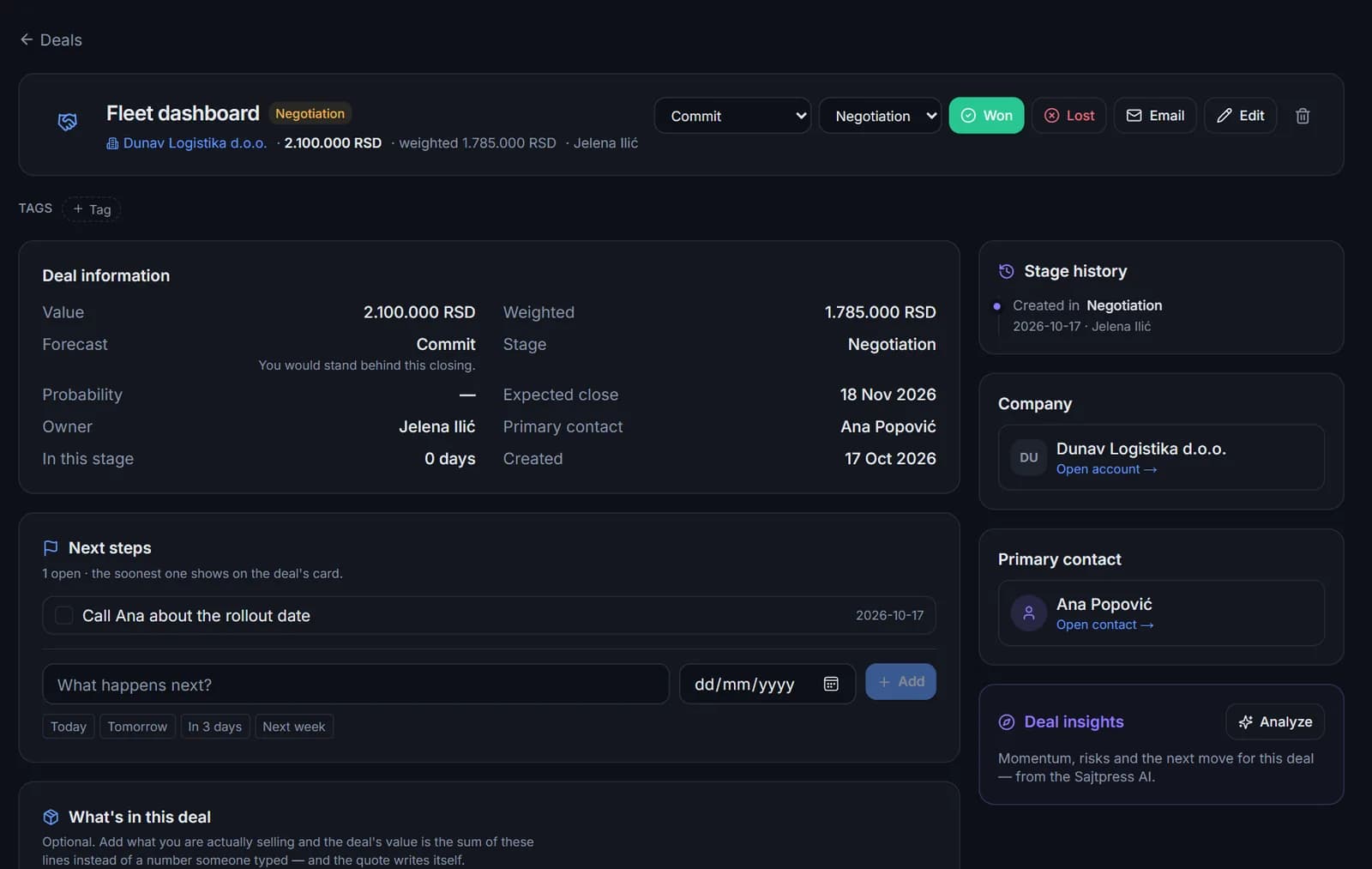Click the Negotiation status badge in header
The height and width of the screenshot is (869, 1372).
tap(310, 113)
